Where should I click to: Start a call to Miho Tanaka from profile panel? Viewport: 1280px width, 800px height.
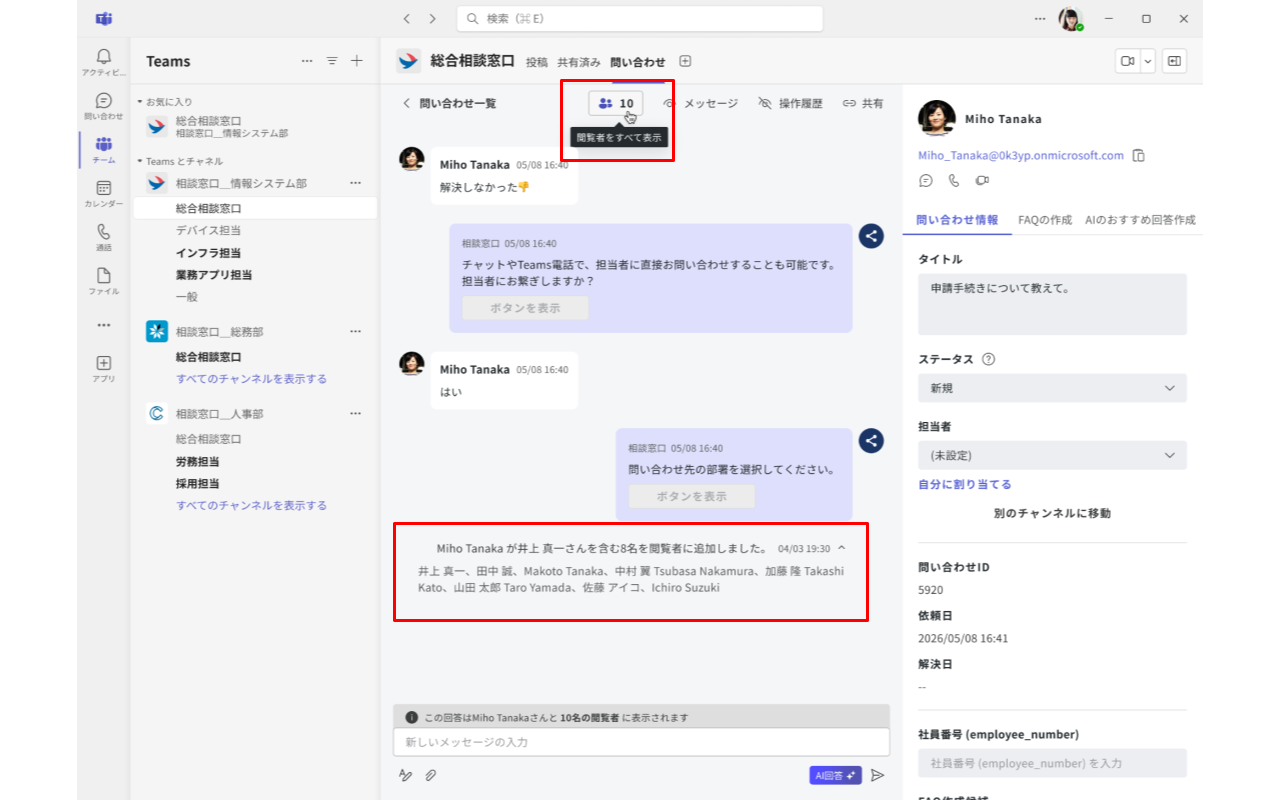point(954,181)
